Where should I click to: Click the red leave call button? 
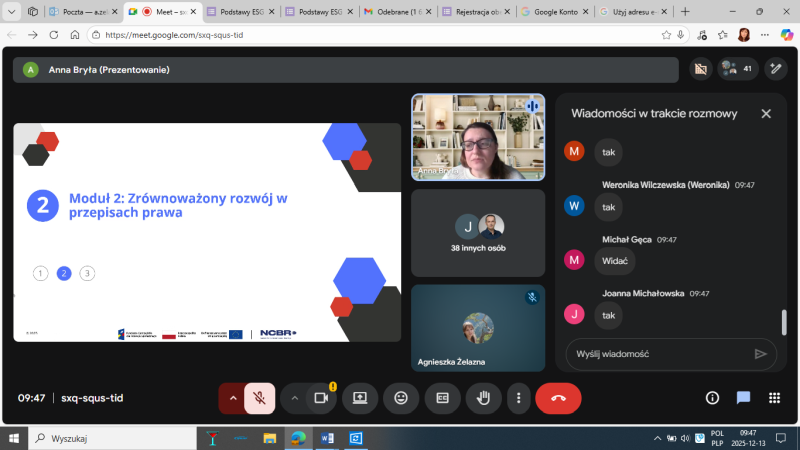tap(558, 398)
